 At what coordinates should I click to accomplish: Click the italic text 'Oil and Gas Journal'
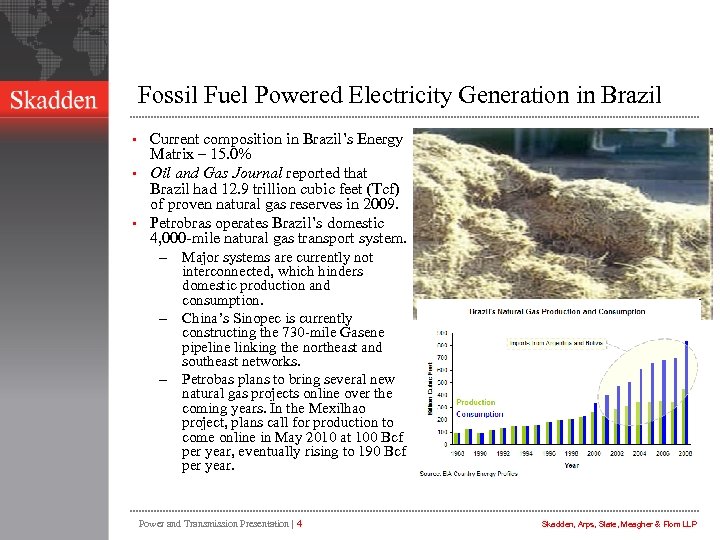point(216,173)
